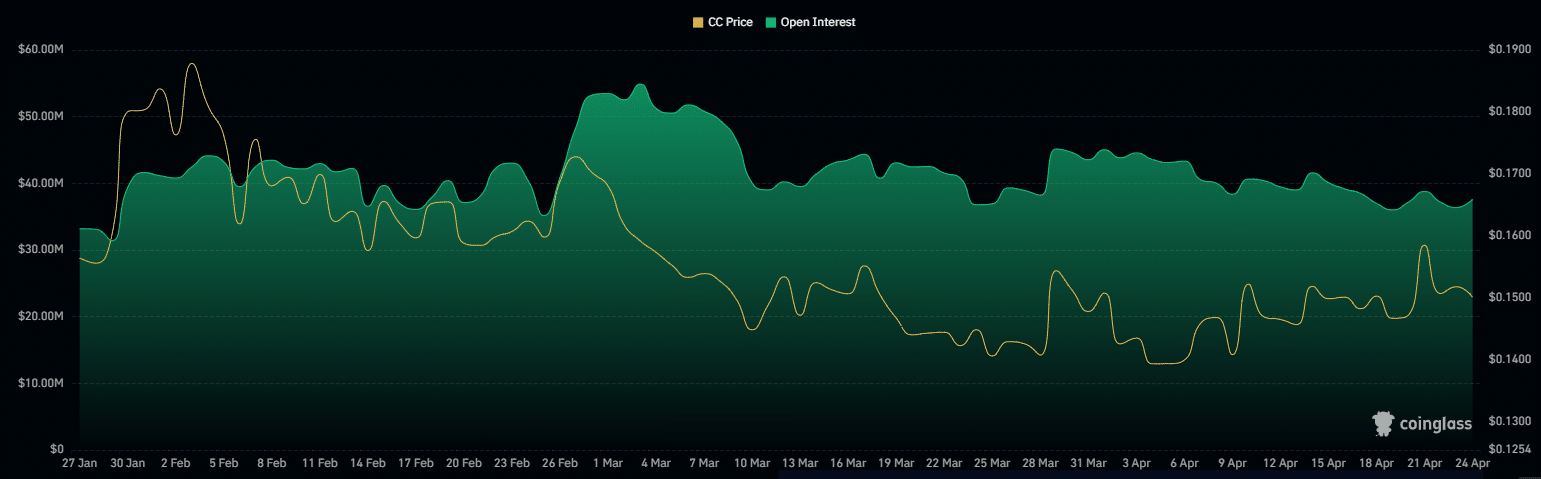Click the green Open Interest legend swatch

(x=771, y=22)
